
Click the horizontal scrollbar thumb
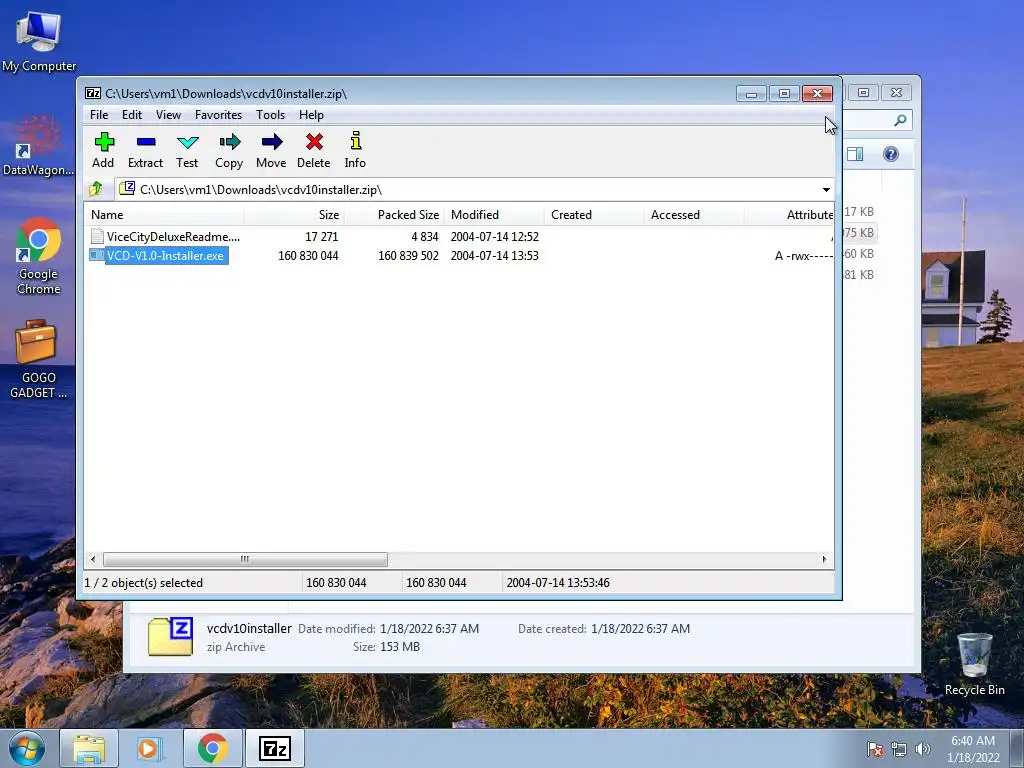pos(245,559)
